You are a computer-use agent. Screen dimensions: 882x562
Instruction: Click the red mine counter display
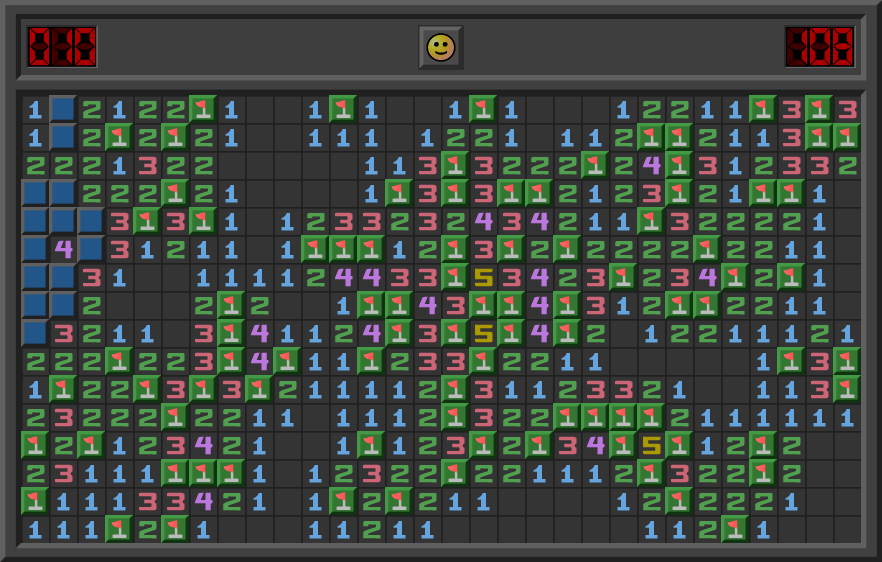click(x=62, y=47)
